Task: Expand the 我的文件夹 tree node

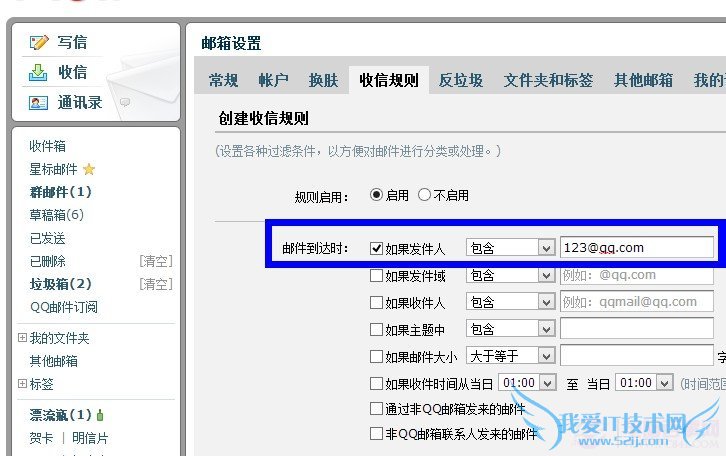Action: [x=22, y=337]
